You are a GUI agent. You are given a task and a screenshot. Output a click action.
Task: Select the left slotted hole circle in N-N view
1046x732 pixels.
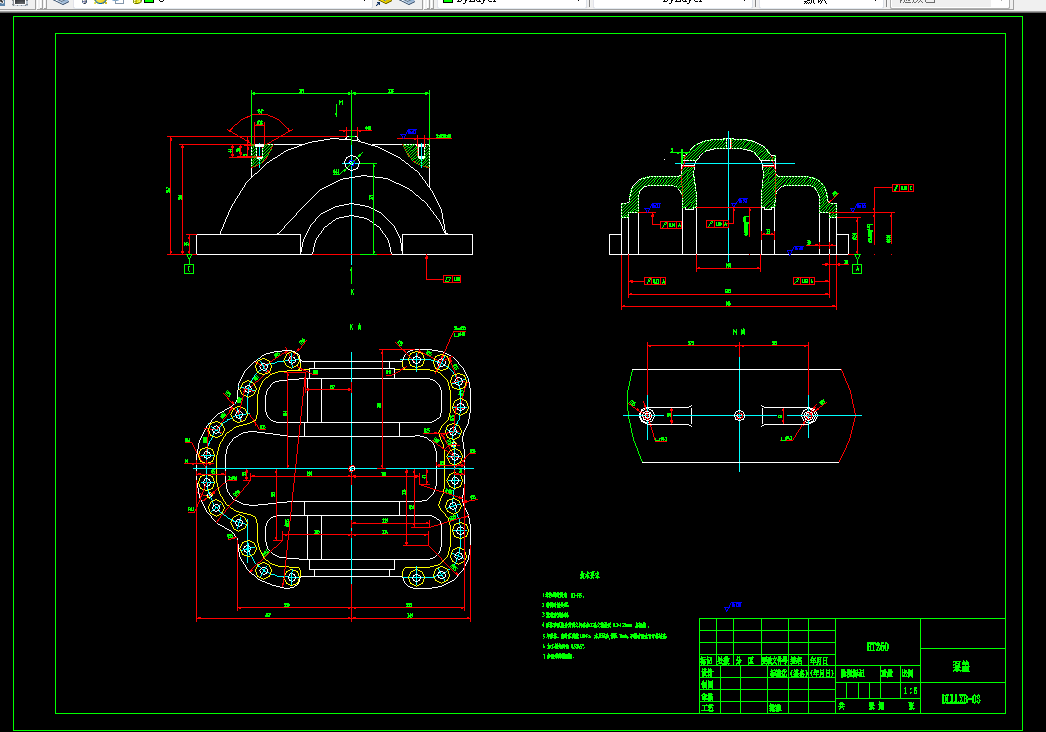click(646, 416)
